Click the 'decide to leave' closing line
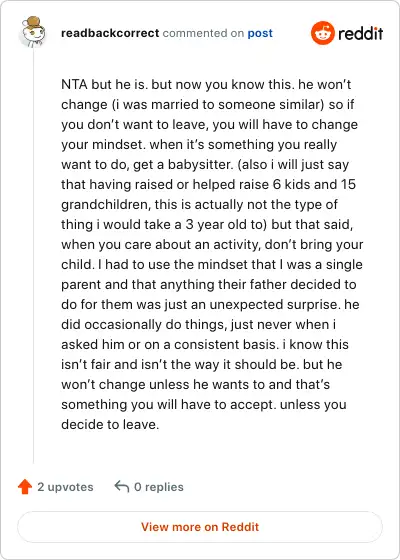400x560 pixels. [110, 425]
